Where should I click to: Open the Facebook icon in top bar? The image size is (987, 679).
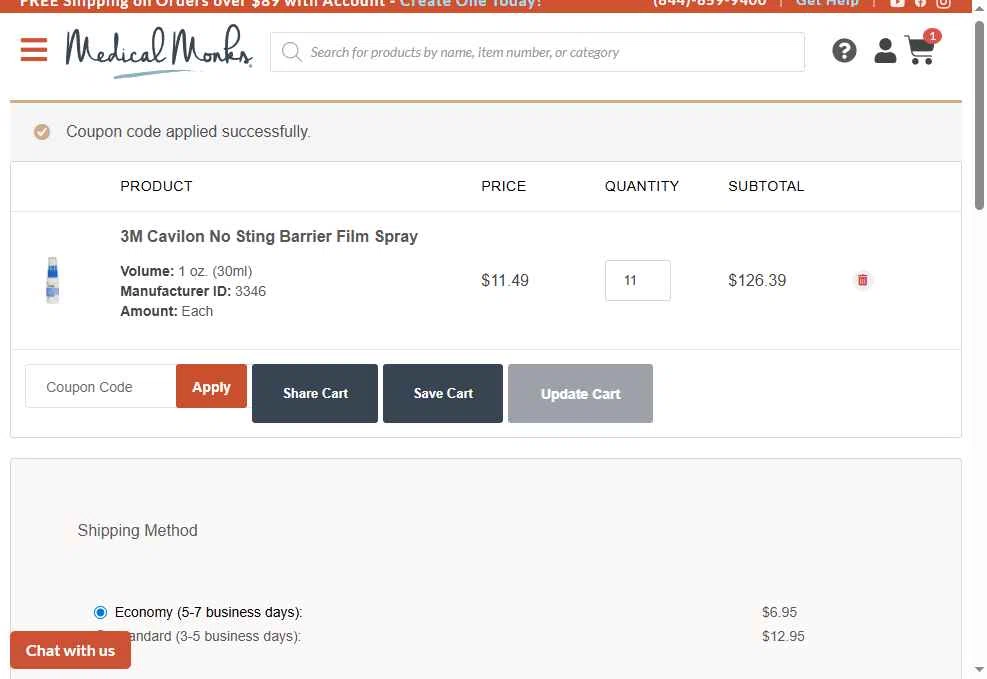point(920,3)
